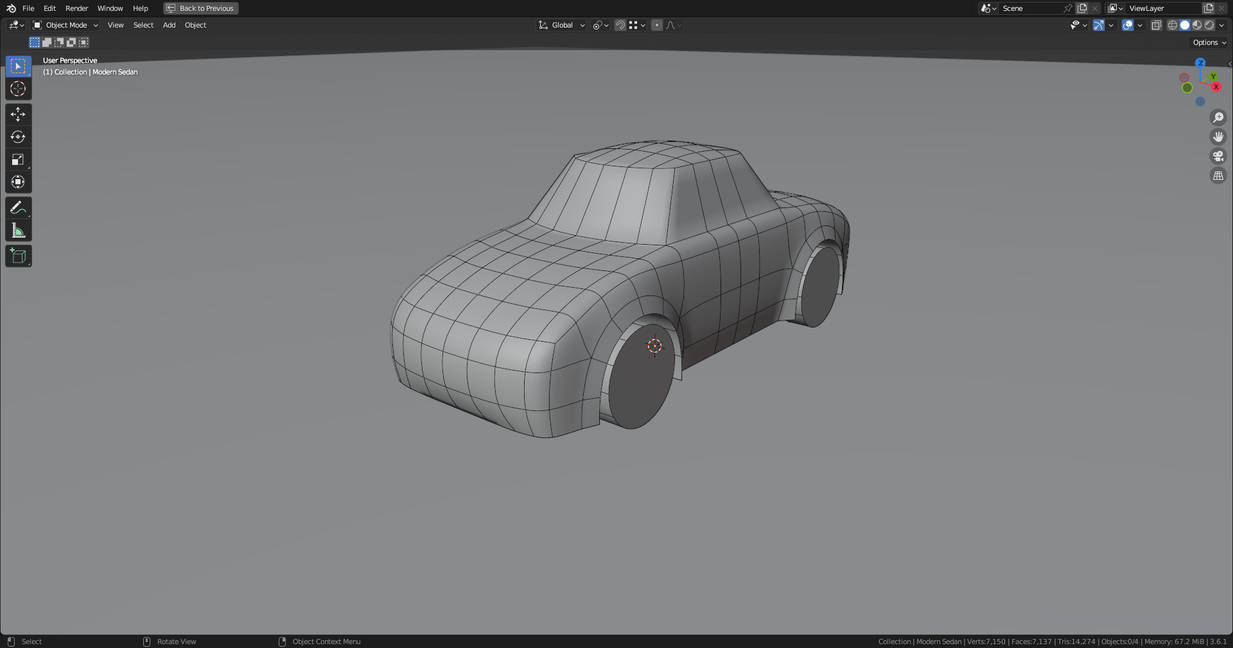Open the Render menu
This screenshot has height=648, width=1233.
[77, 8]
